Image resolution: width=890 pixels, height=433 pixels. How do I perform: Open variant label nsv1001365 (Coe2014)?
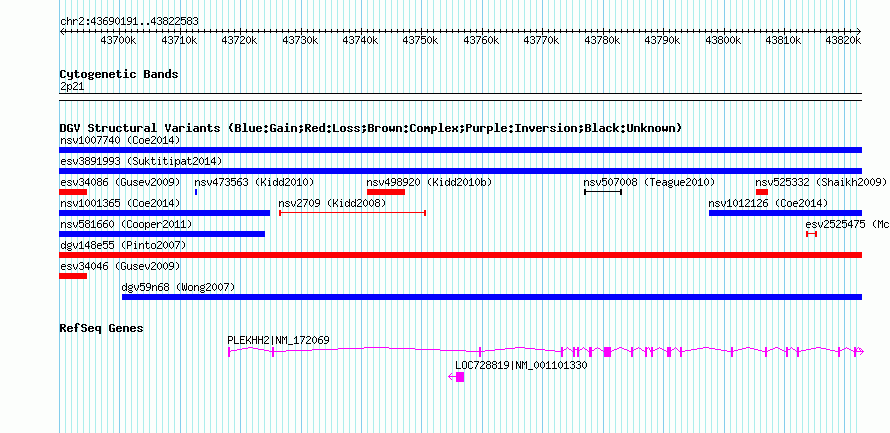[120, 203]
